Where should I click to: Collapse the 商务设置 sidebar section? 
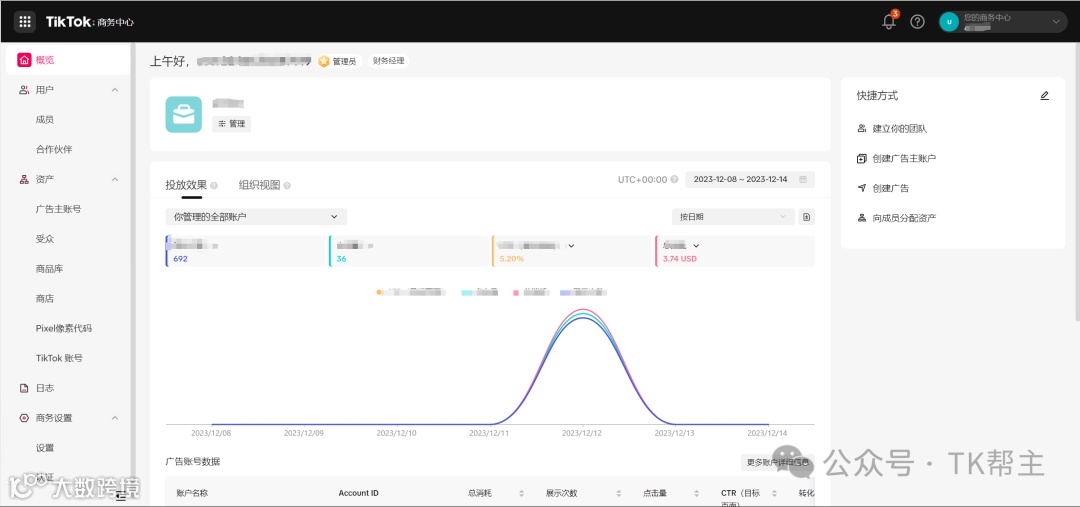click(115, 417)
